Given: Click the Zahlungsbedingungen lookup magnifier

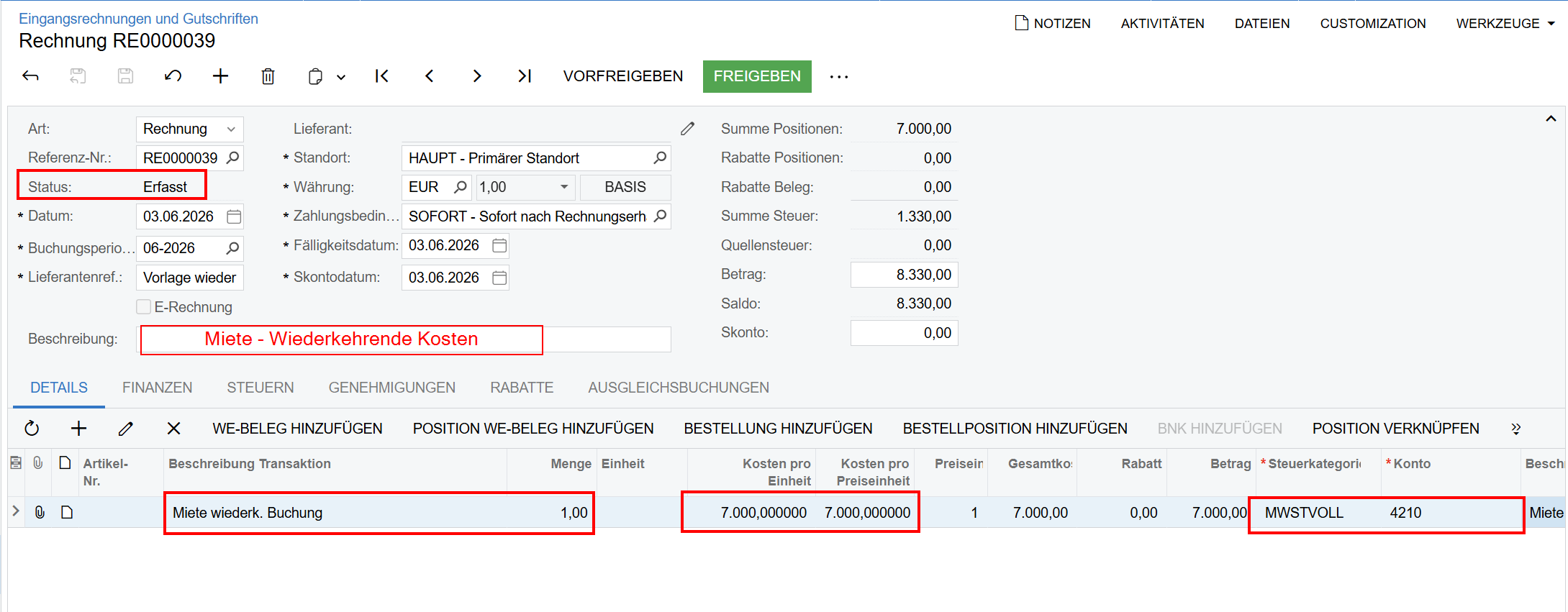Looking at the screenshot, I should click(x=660, y=216).
